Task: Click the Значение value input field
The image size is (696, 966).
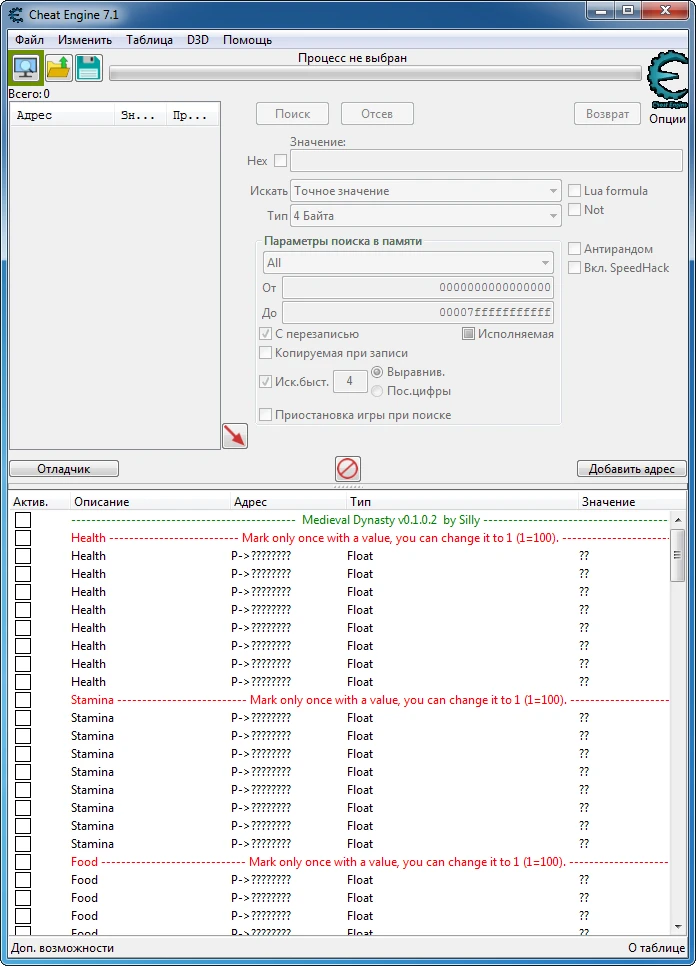Action: pos(486,160)
